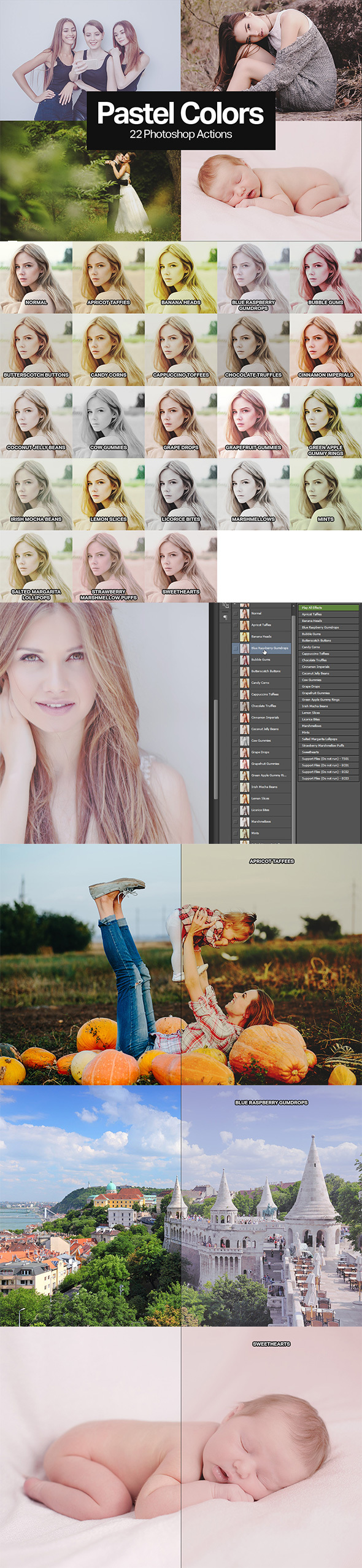This screenshot has height=1568, width=362.
Task: Run the Cow Gummies action button
Action: 329,680
